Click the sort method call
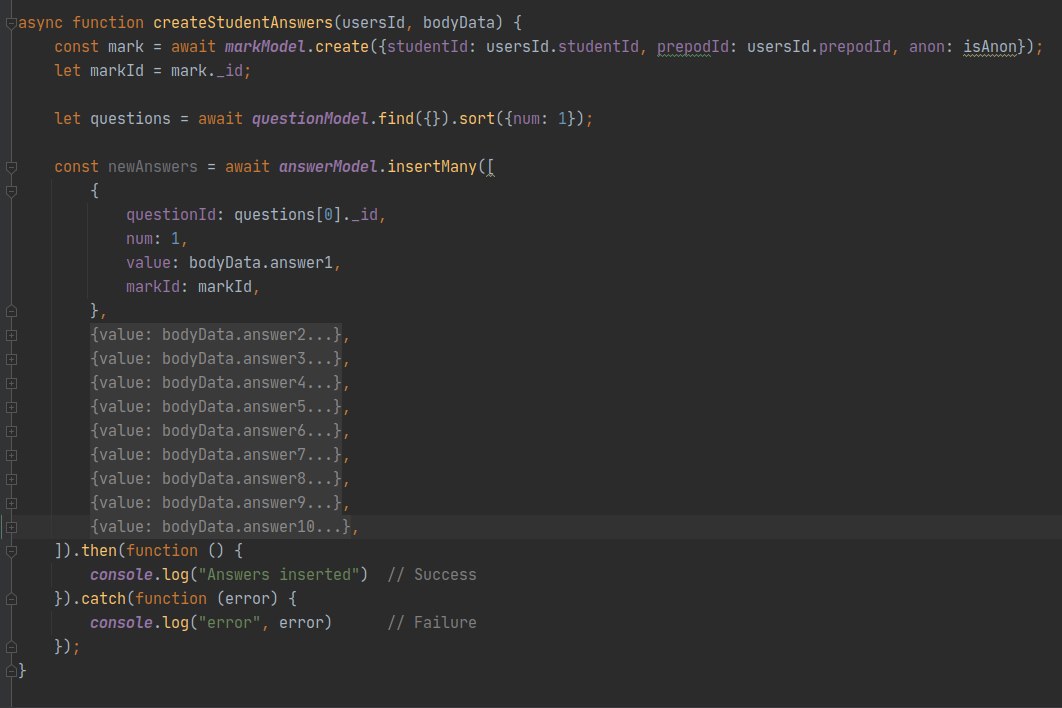This screenshot has height=708, width=1062. point(477,119)
